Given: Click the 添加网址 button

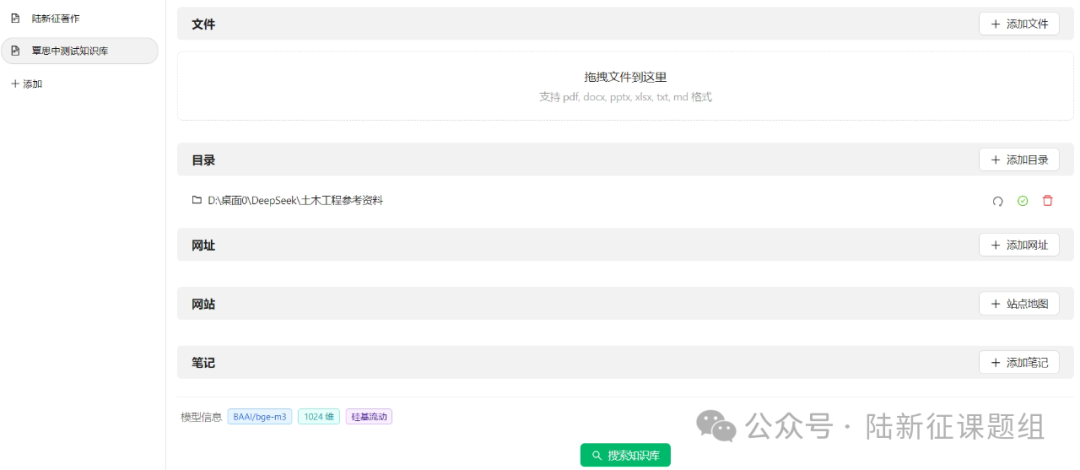Looking at the screenshot, I should click(x=1018, y=245).
